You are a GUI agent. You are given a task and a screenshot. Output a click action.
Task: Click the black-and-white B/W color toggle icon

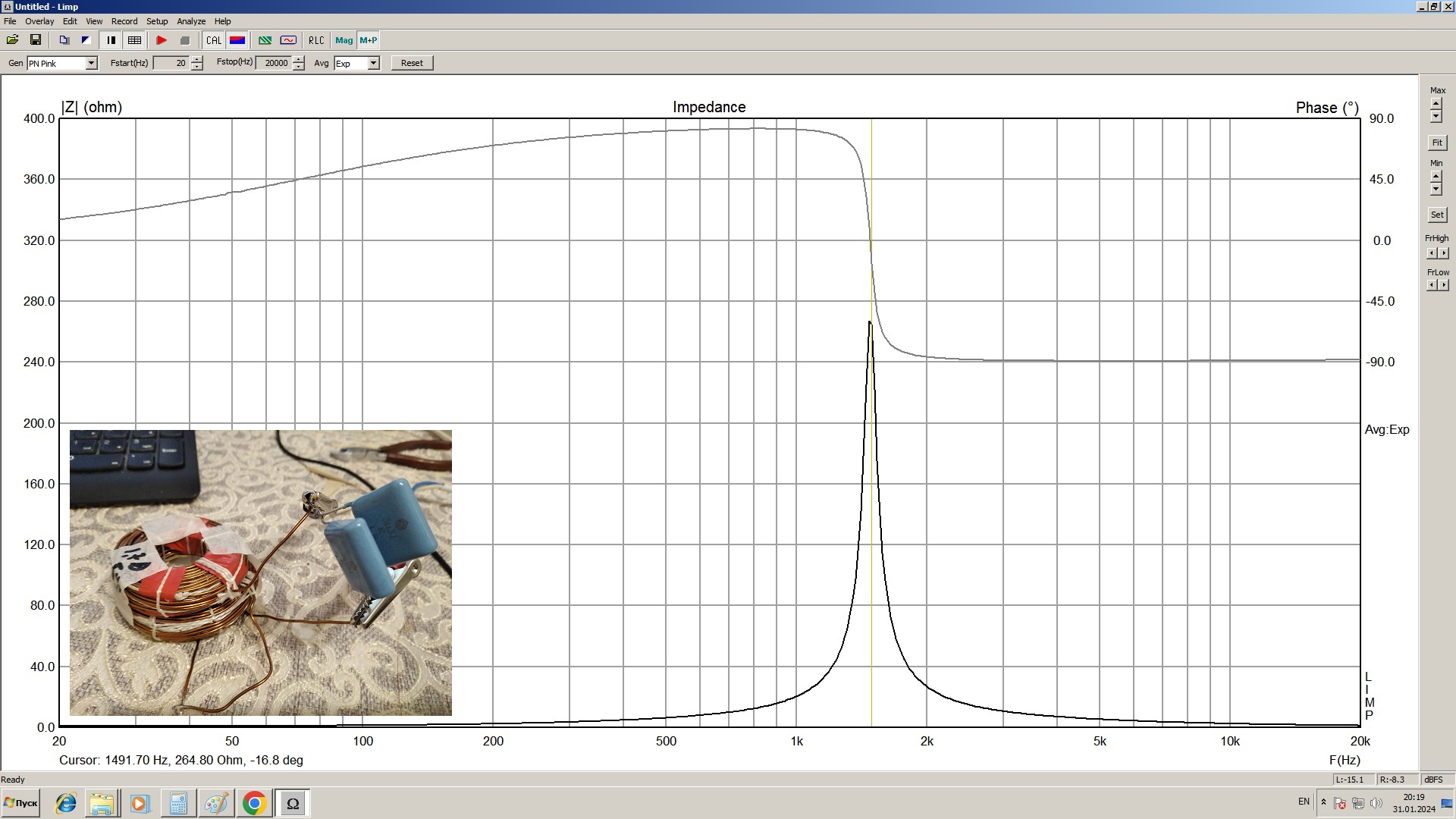coord(86,40)
